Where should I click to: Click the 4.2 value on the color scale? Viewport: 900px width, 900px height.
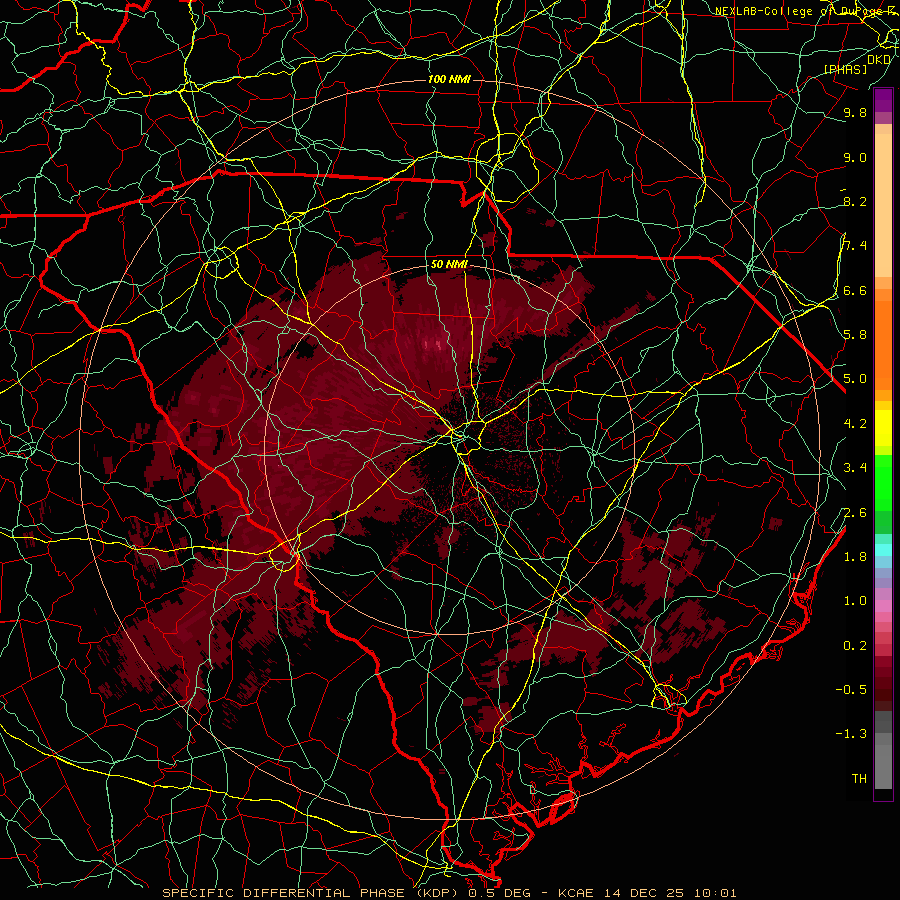[855, 424]
